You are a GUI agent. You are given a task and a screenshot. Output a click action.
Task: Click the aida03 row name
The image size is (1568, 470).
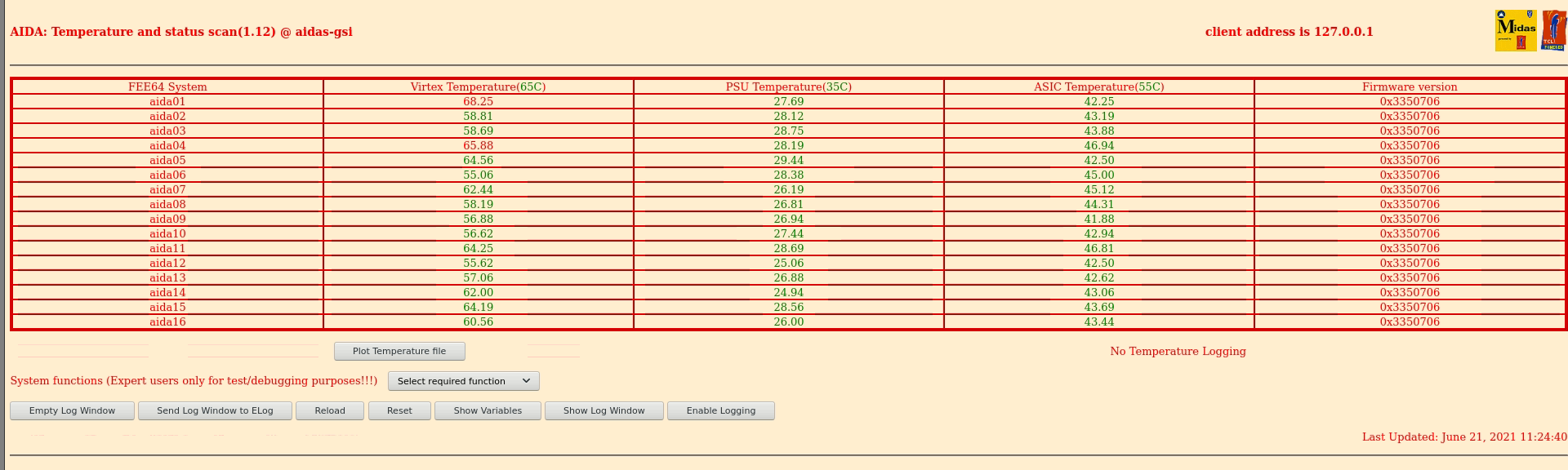[x=167, y=131]
